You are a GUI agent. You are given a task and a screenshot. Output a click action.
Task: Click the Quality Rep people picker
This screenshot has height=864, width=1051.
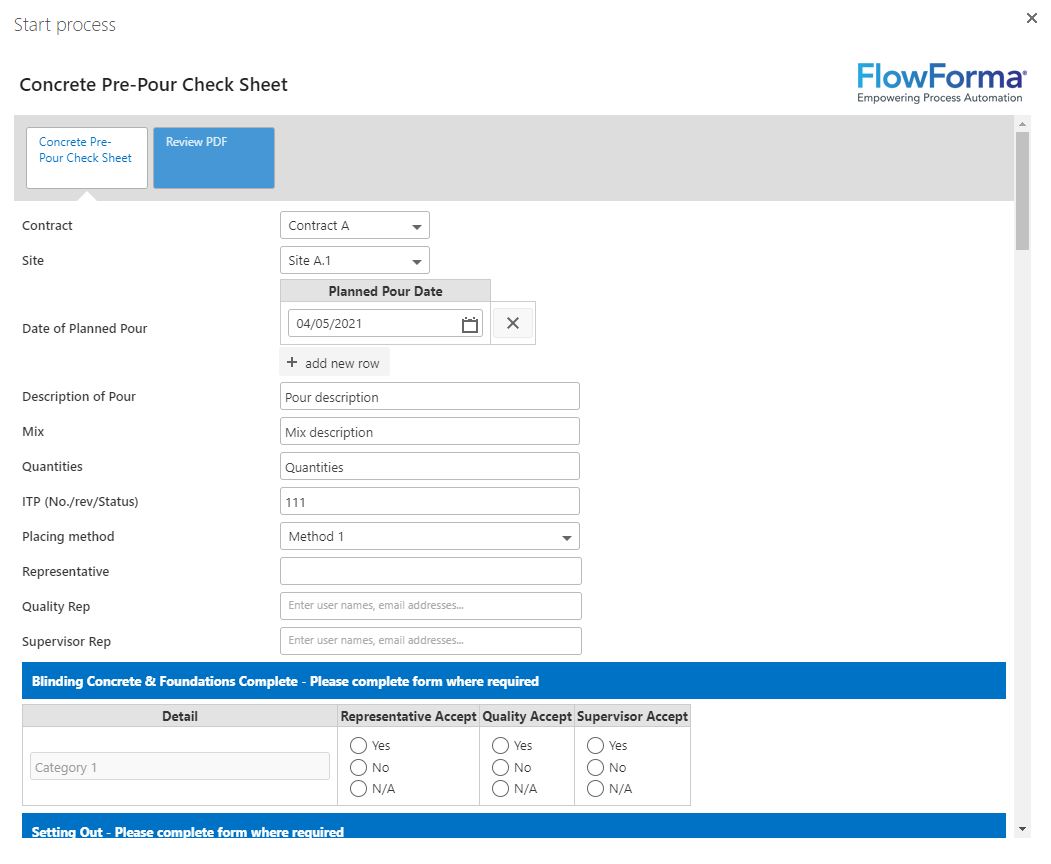pyautogui.click(x=431, y=606)
